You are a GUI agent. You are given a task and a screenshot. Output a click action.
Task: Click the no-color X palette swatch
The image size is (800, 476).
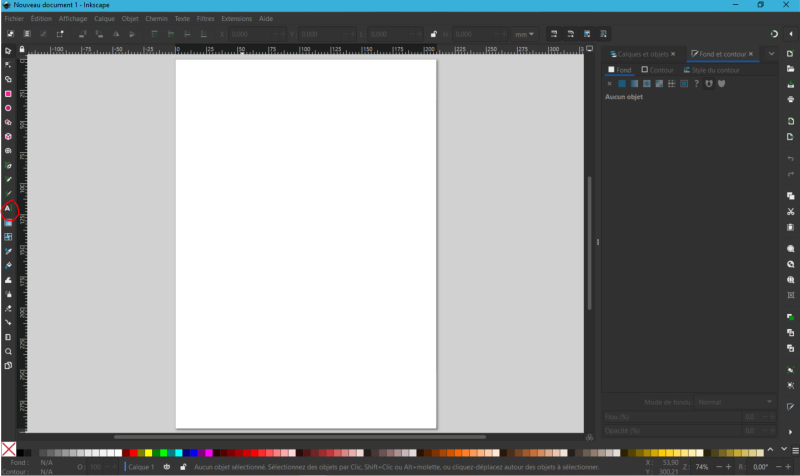9,449
